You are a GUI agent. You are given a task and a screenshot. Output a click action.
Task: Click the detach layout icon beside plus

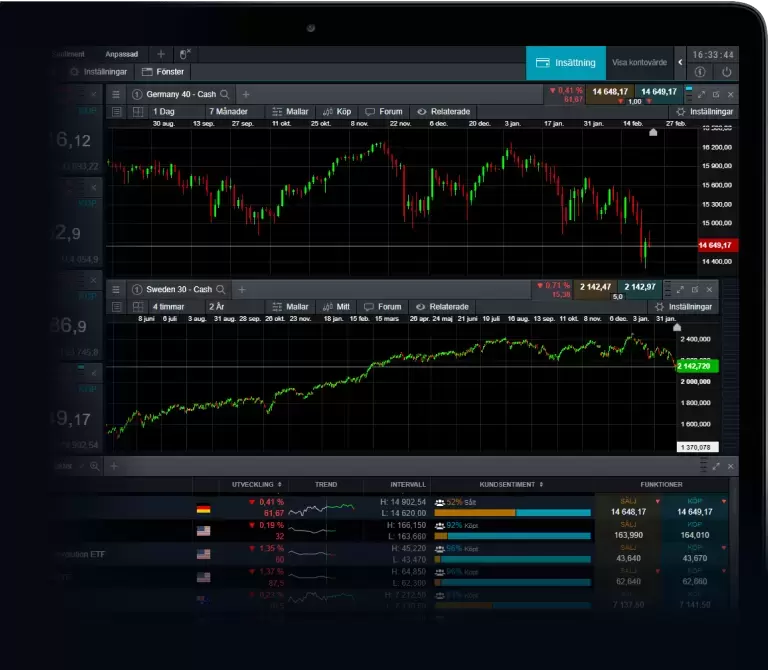[185, 54]
